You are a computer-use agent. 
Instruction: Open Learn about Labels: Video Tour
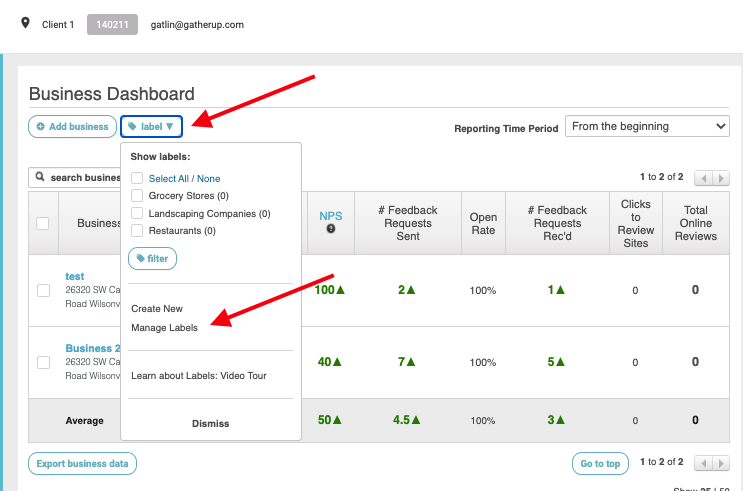198,376
